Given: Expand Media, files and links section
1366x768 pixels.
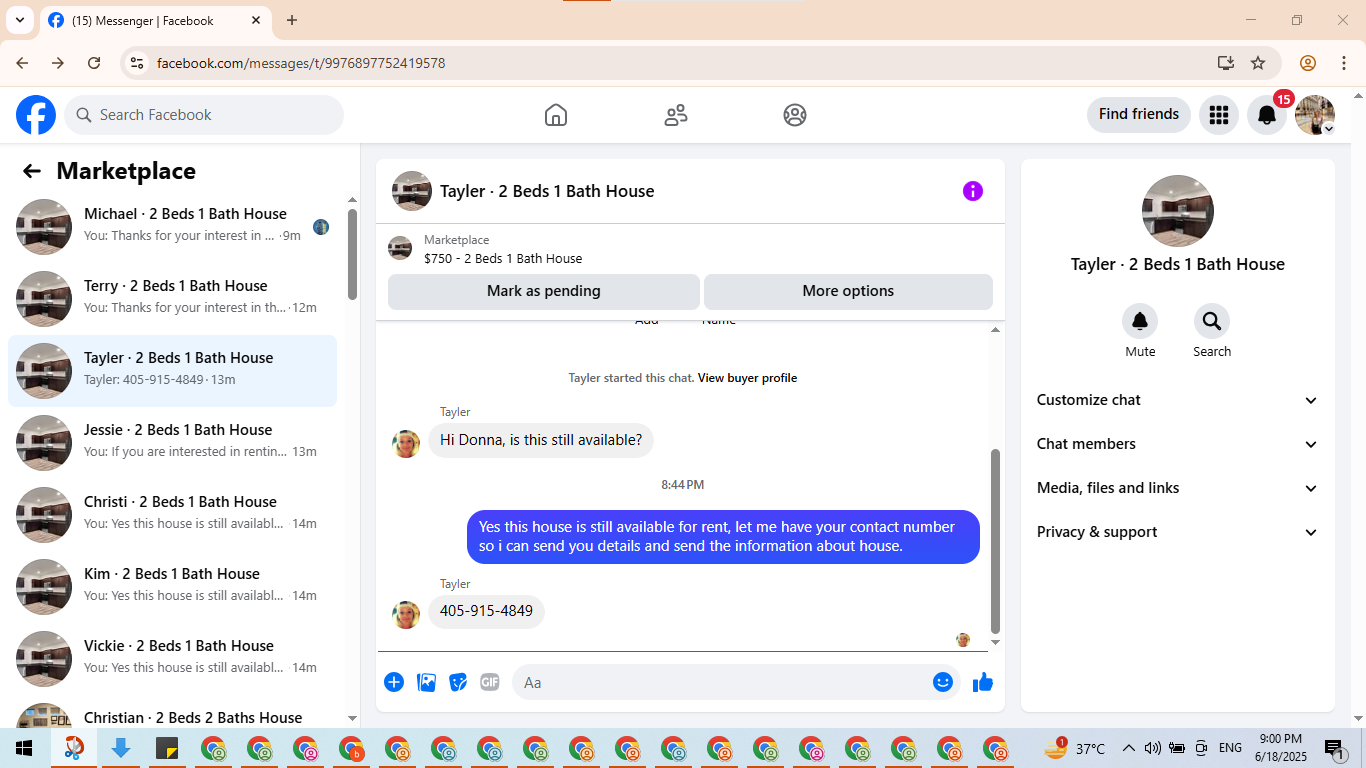Looking at the screenshot, I should point(1178,488).
